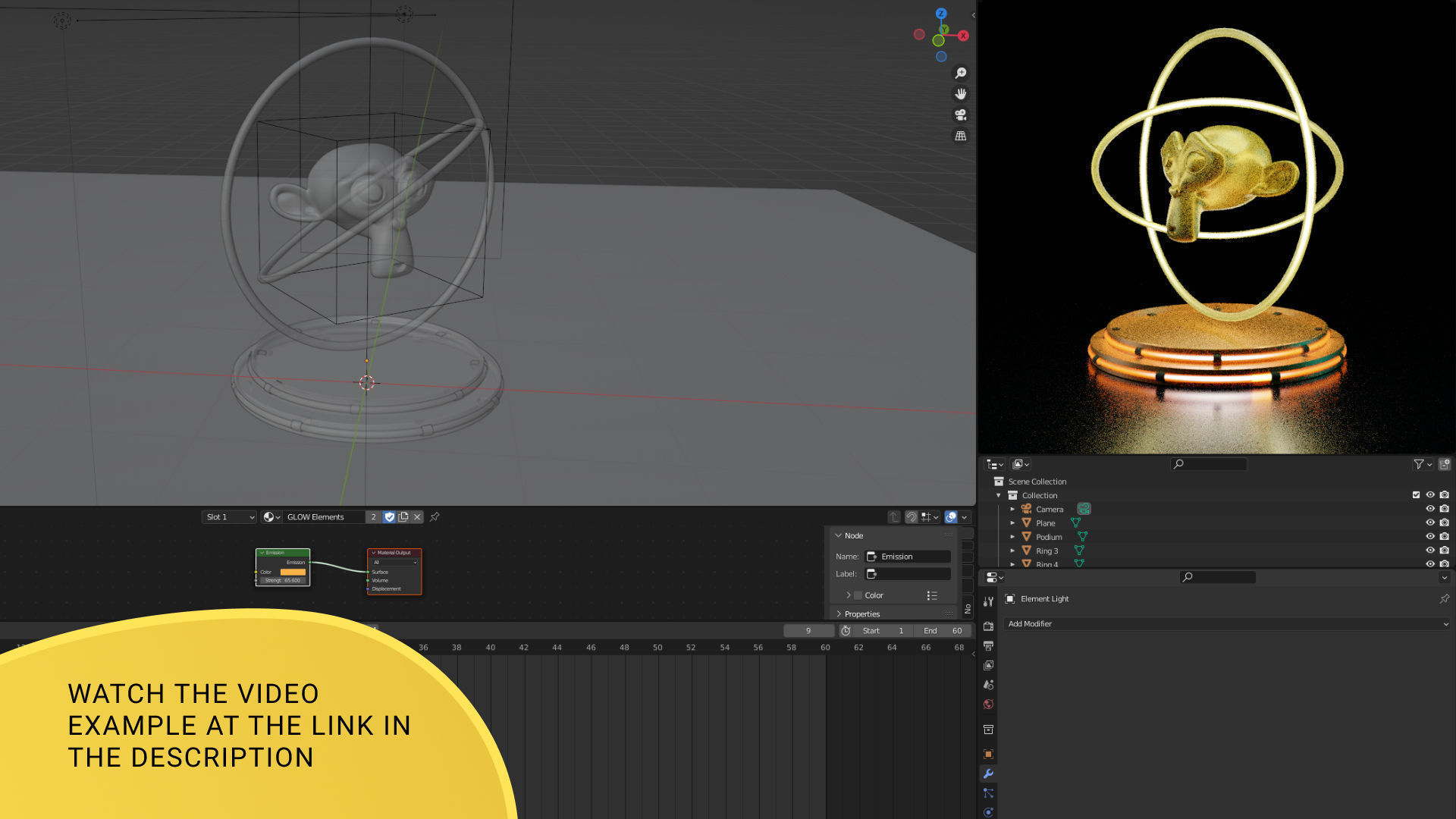Screen dimensions: 1456x819
Task: Open the properties options chevron dropdown
Action: click(1444, 578)
